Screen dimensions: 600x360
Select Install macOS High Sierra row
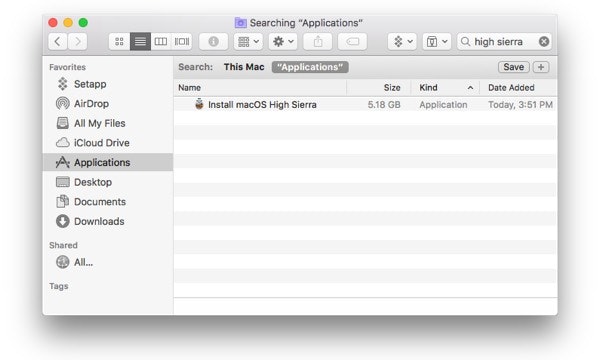pyautogui.click(x=365, y=104)
